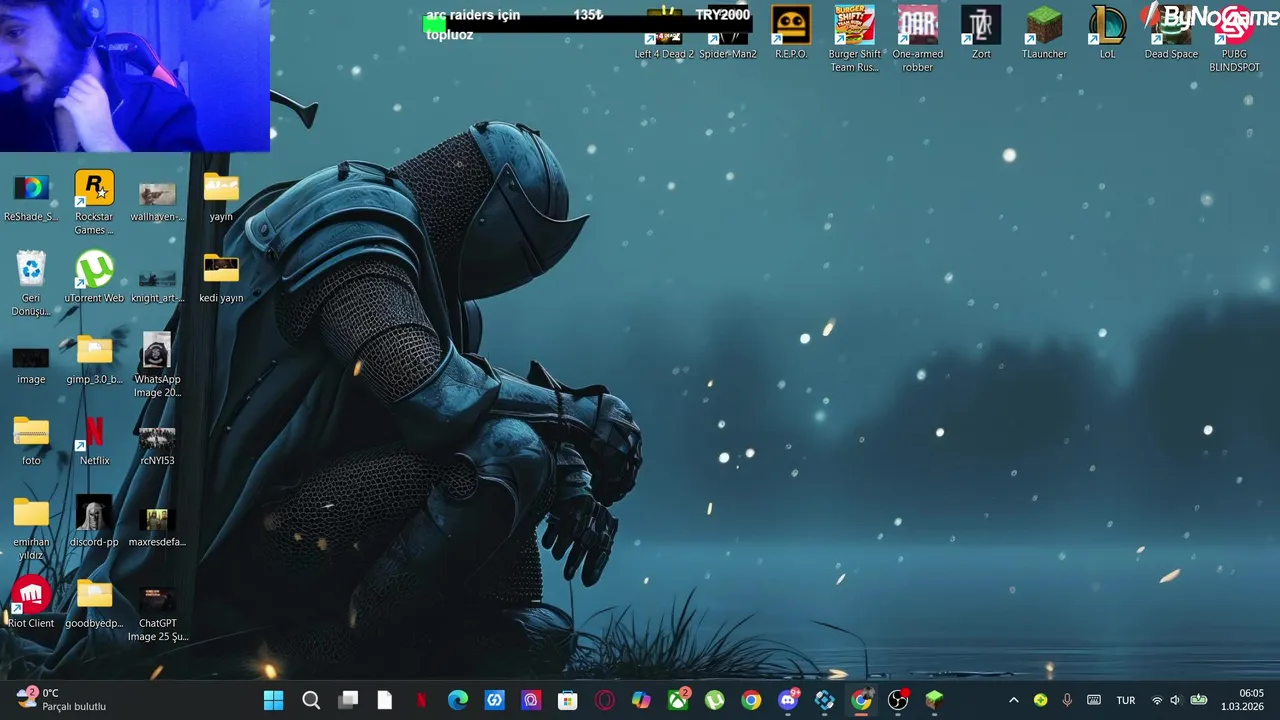Open the ReShade Setup desktop icon

point(31,197)
